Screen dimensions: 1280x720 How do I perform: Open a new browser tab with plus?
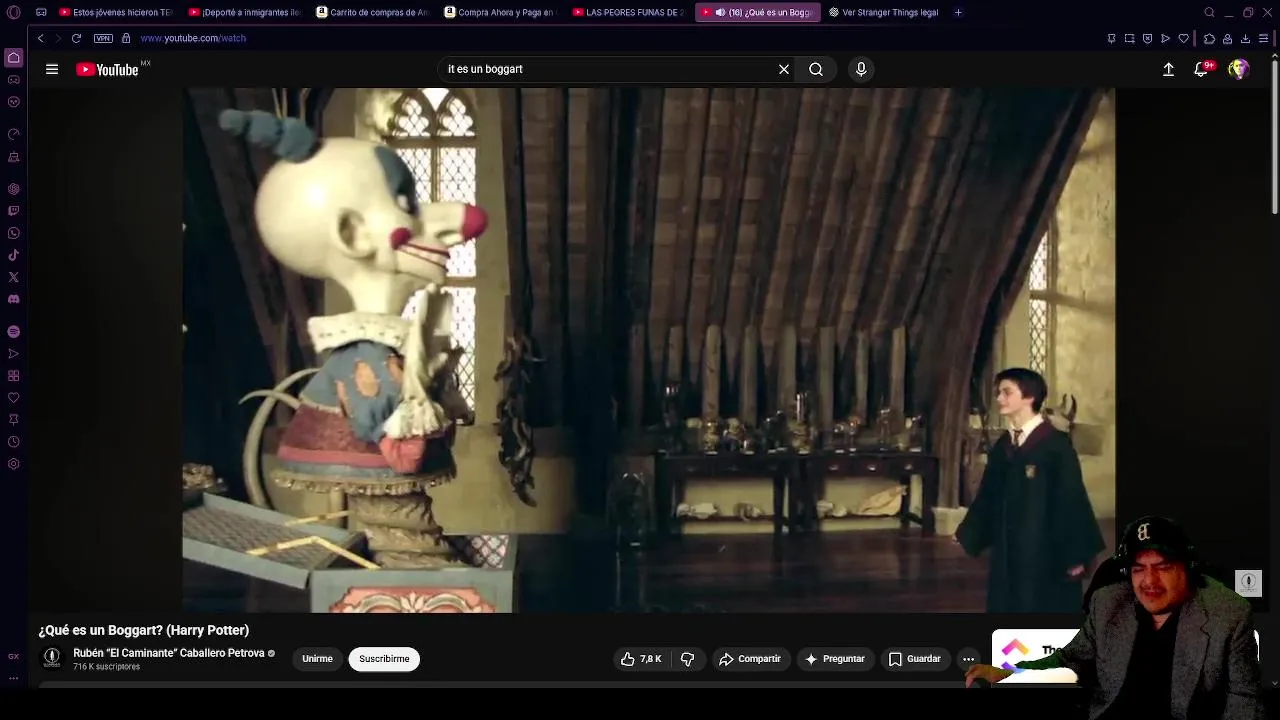tap(958, 13)
